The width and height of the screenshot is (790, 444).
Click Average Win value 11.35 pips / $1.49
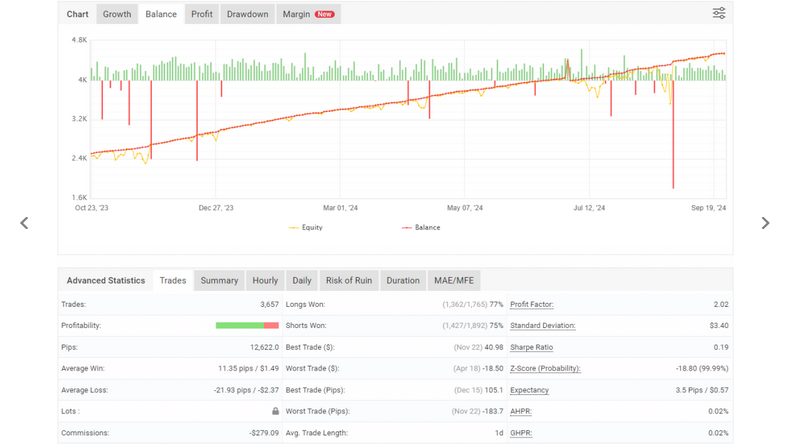click(x=248, y=368)
